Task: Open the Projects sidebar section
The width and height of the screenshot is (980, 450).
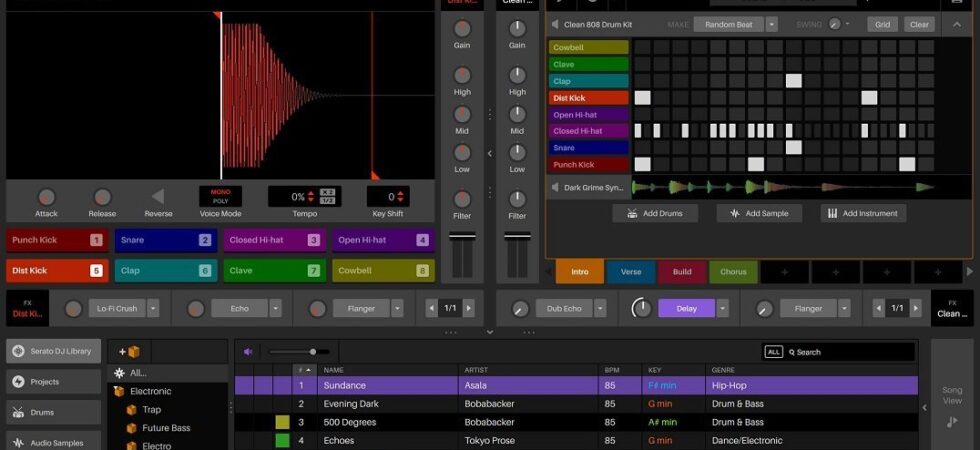Action: (54, 382)
